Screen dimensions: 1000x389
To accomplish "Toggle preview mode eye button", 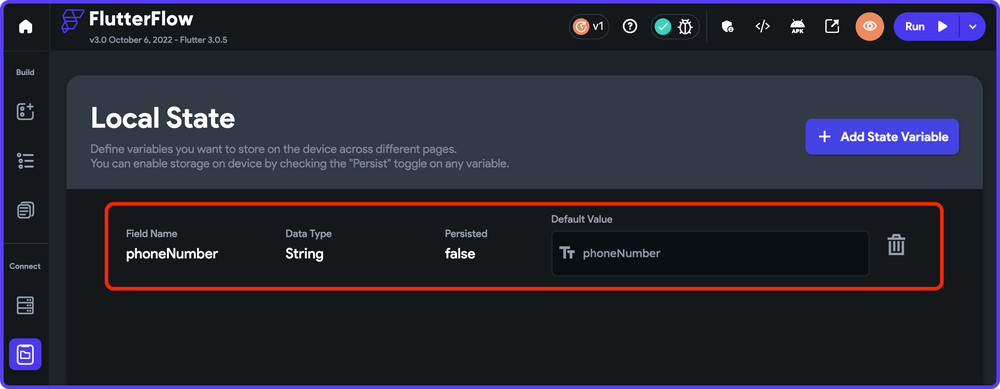I will 870,27.
